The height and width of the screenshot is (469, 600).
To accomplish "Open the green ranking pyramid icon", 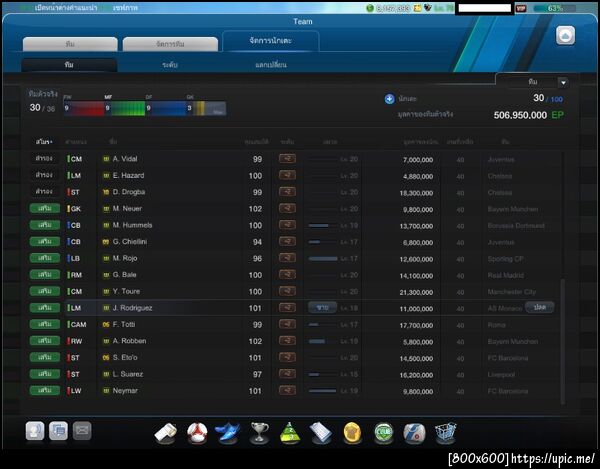I will [290, 433].
